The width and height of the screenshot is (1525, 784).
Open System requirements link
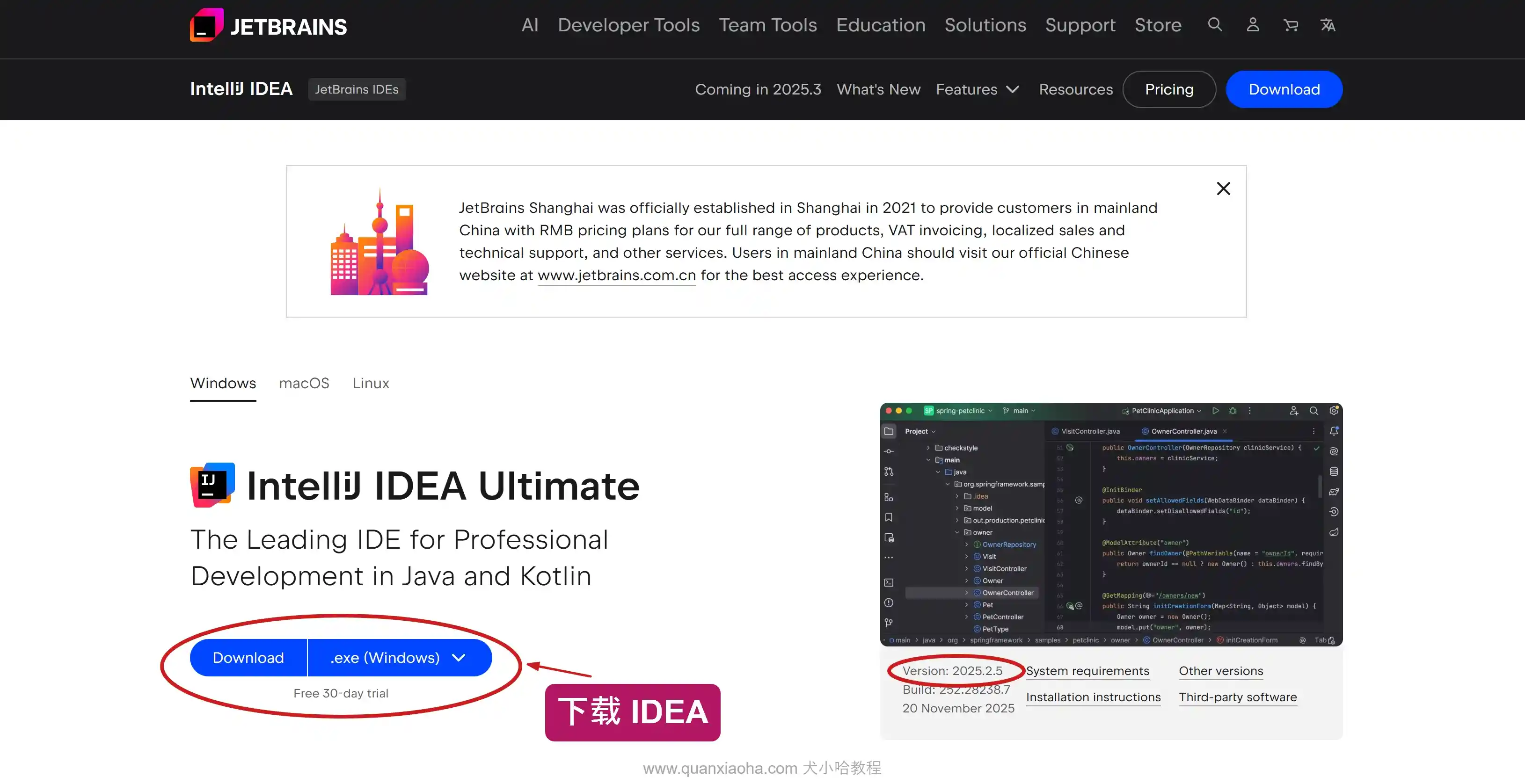(x=1087, y=671)
